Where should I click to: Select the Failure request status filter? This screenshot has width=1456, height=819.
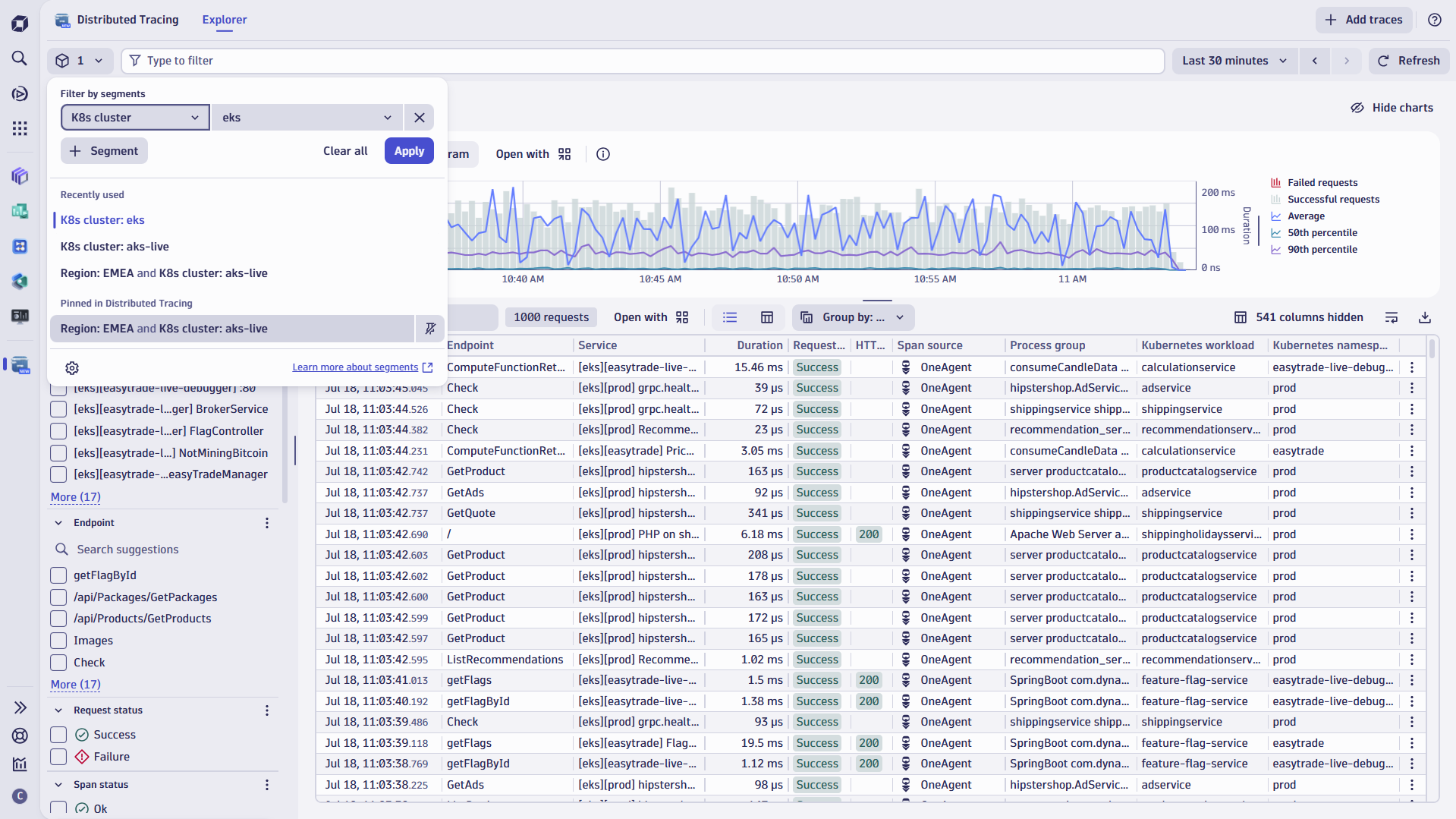click(x=58, y=756)
